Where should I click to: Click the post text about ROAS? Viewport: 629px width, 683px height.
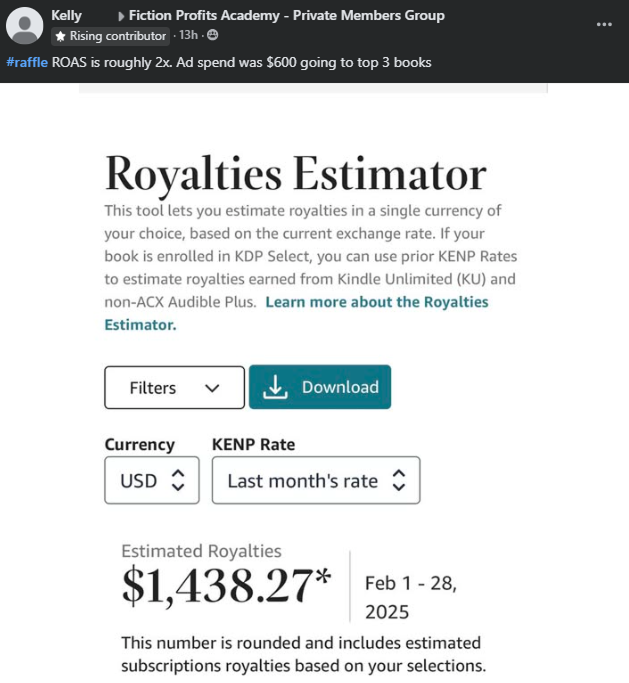click(241, 61)
